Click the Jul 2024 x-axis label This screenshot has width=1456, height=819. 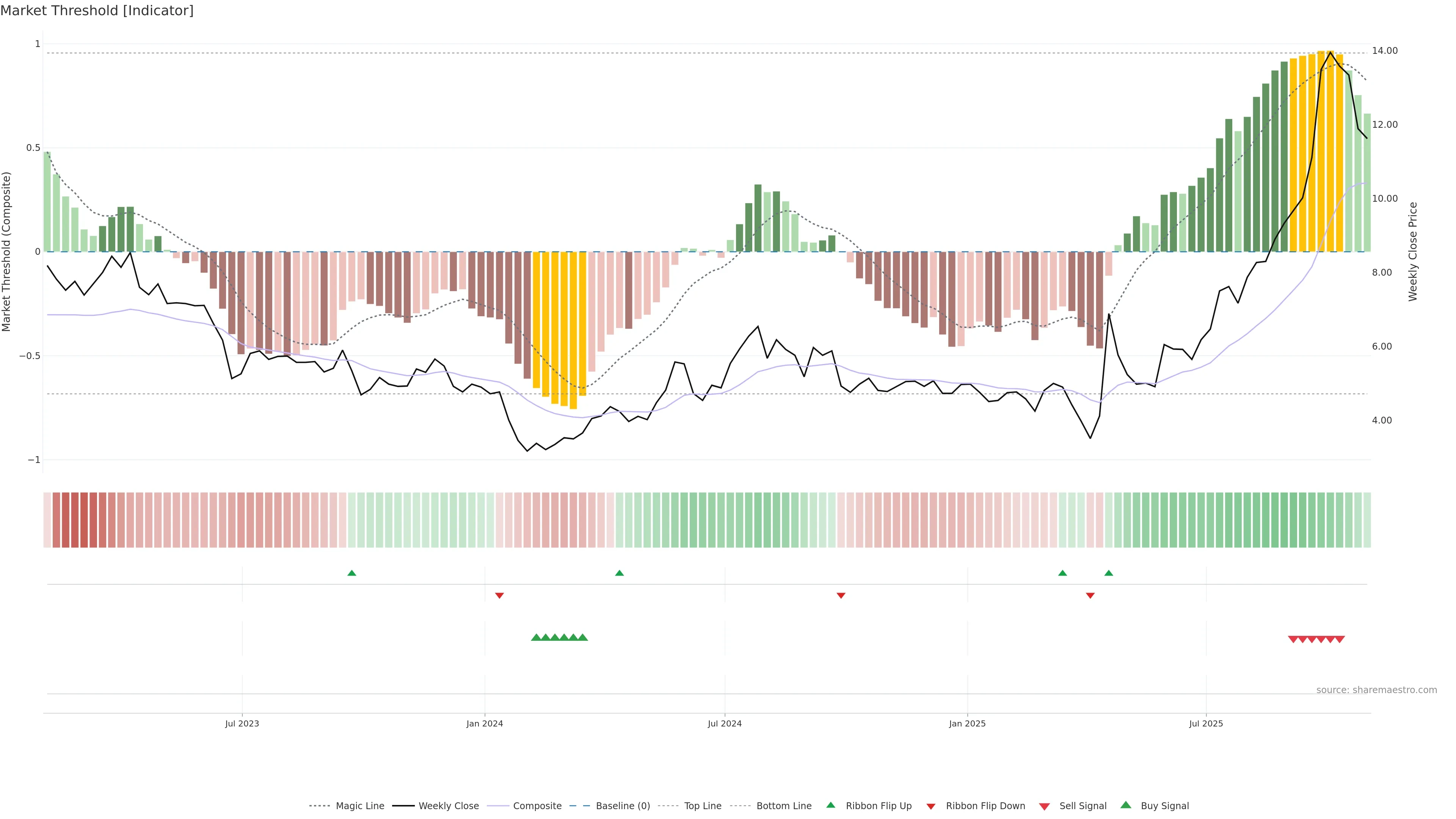pyautogui.click(x=725, y=723)
